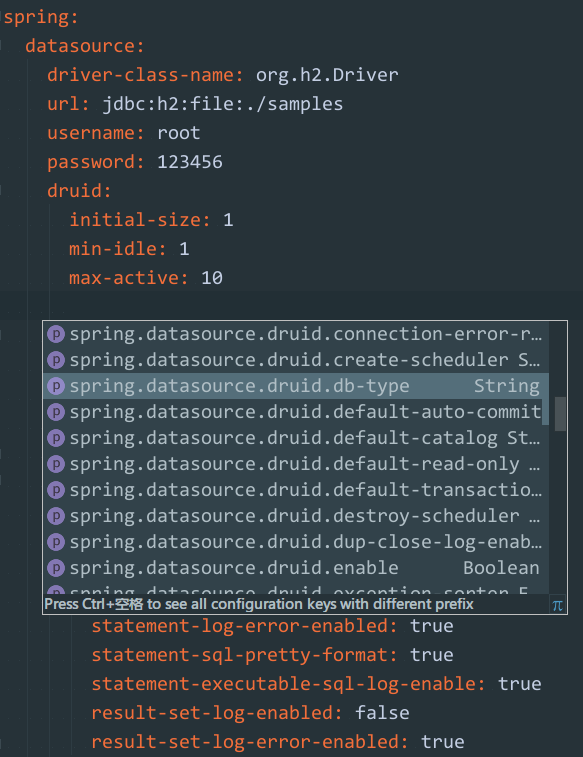Viewport: 583px width, 757px height.
Task: Click the property icon beside create-scheduler
Action: [56, 360]
